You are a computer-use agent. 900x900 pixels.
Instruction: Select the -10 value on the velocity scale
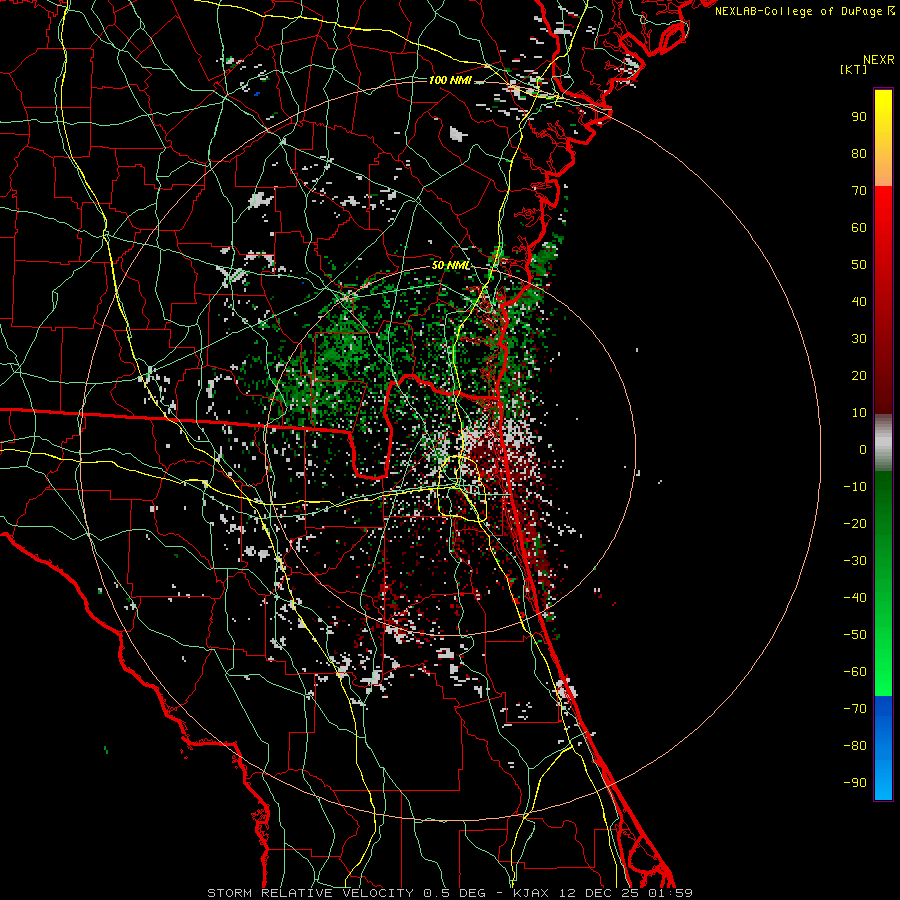tap(855, 487)
